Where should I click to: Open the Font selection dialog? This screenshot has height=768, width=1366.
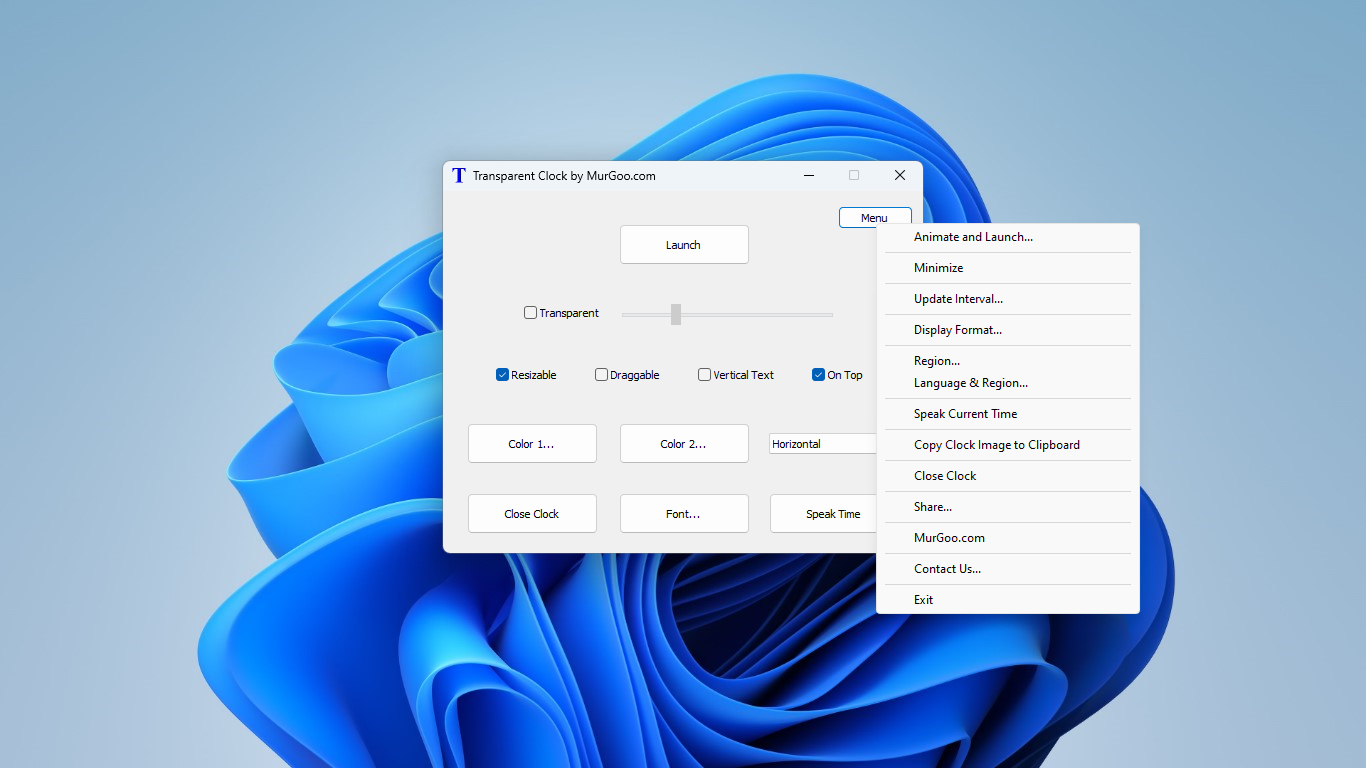(x=684, y=513)
